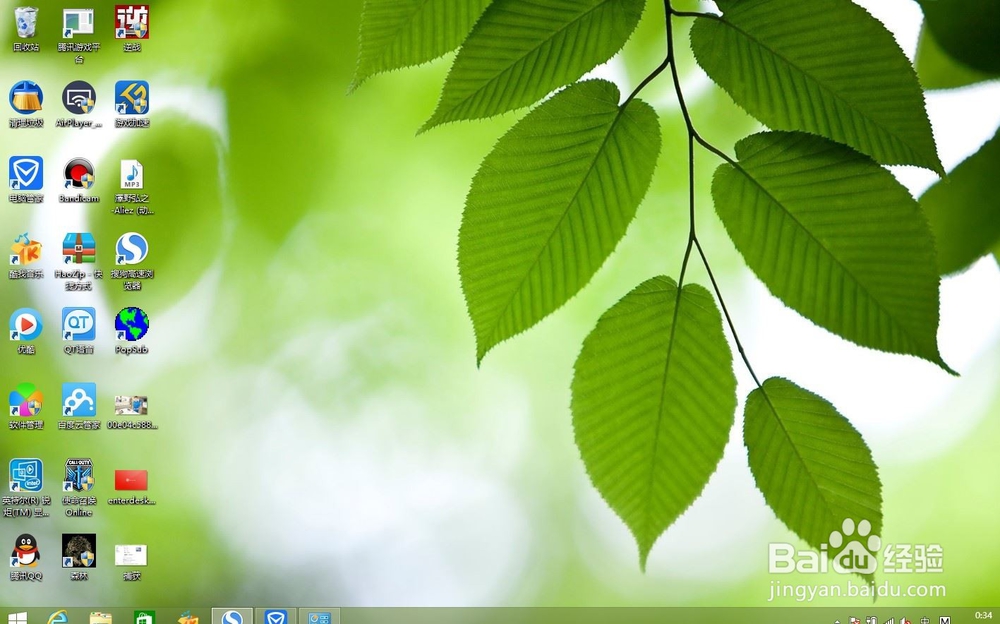Open File Explorer from the taskbar
The image size is (1000, 624).
97,616
